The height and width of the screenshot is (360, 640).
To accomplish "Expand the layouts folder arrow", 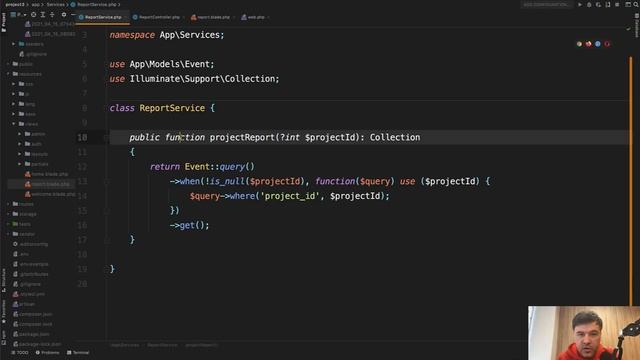I will click(19, 154).
